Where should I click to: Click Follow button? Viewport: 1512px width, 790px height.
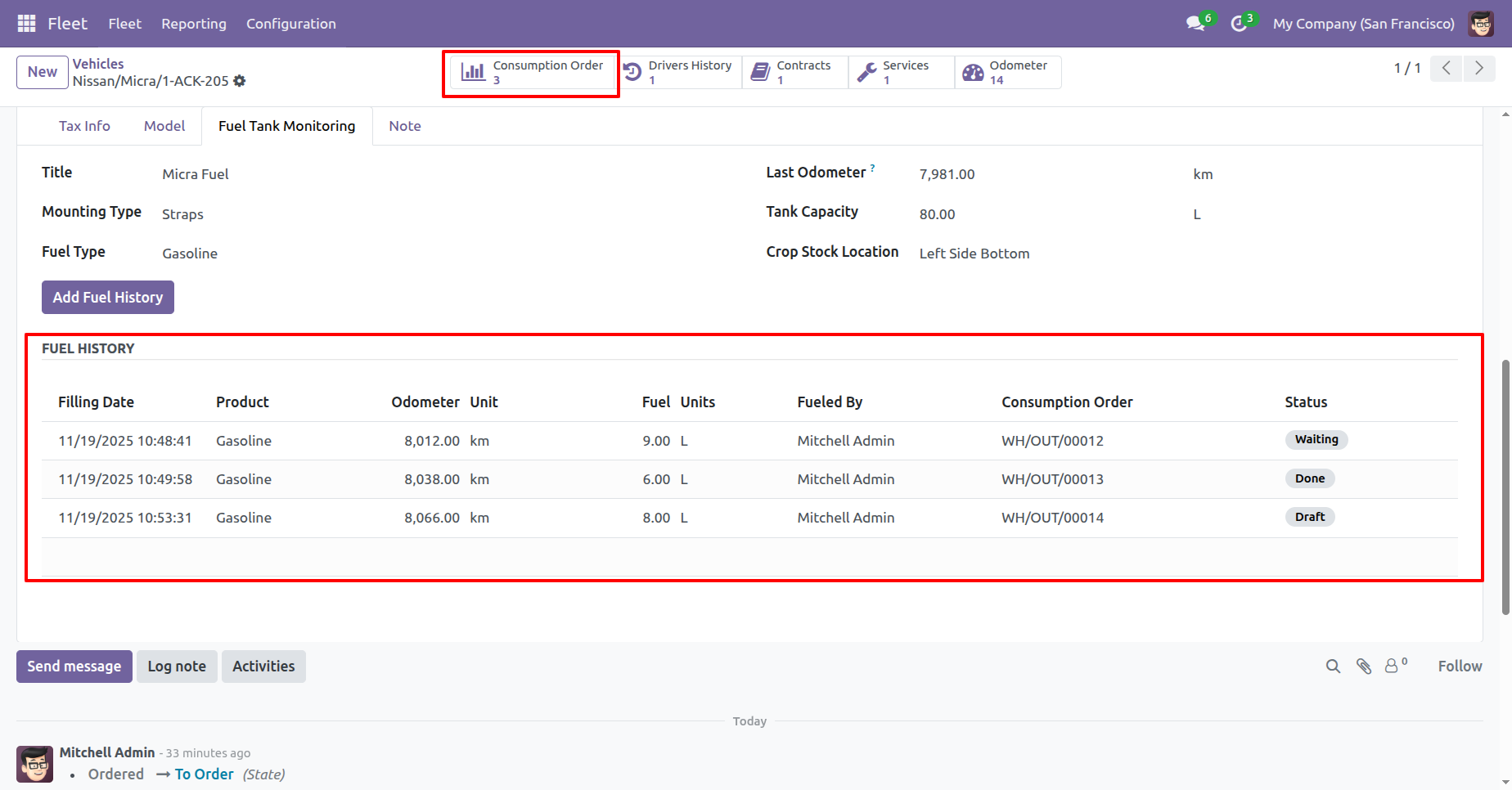(x=1460, y=667)
